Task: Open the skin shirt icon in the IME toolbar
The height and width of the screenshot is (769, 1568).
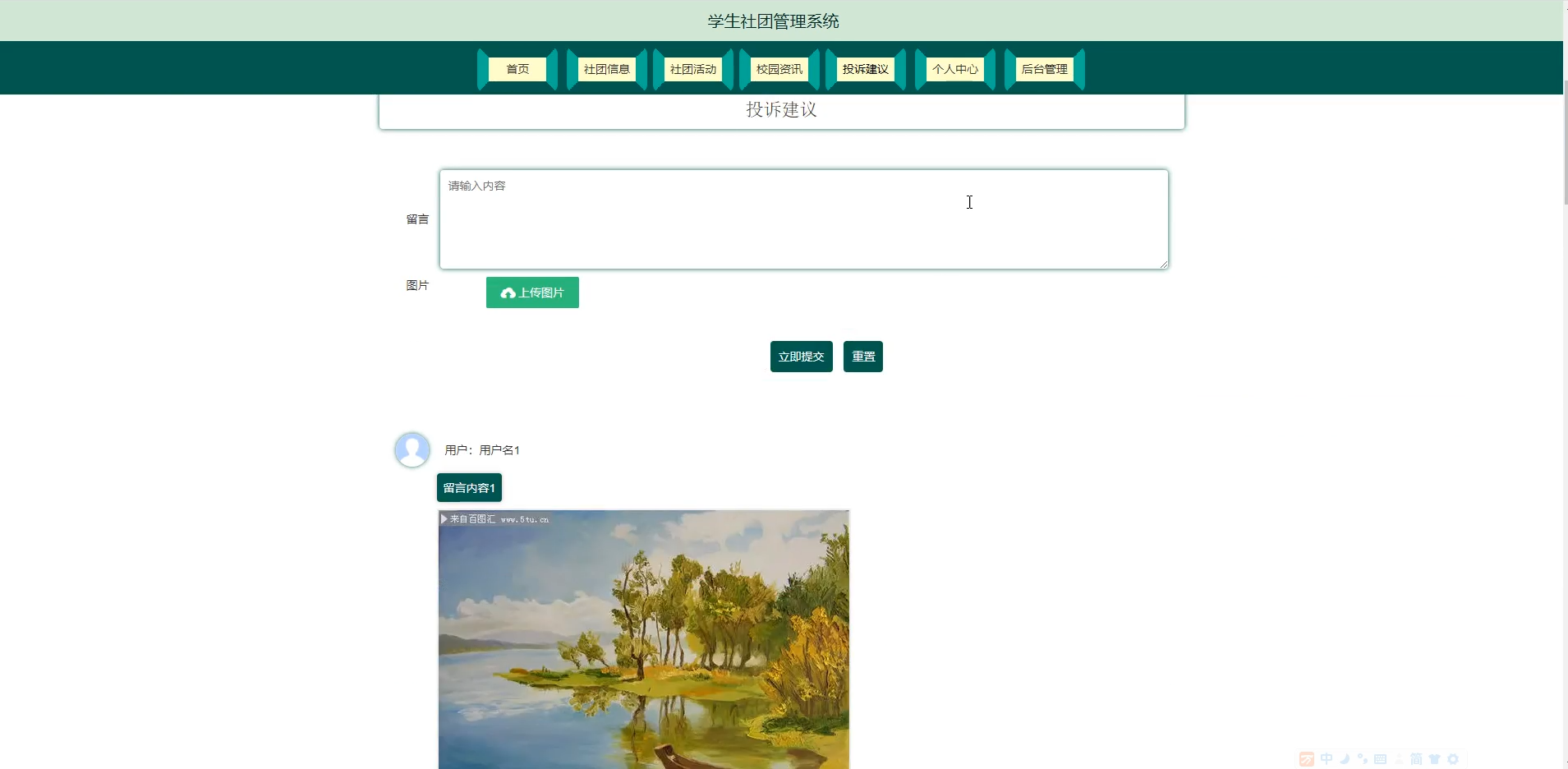Action: point(1434,759)
